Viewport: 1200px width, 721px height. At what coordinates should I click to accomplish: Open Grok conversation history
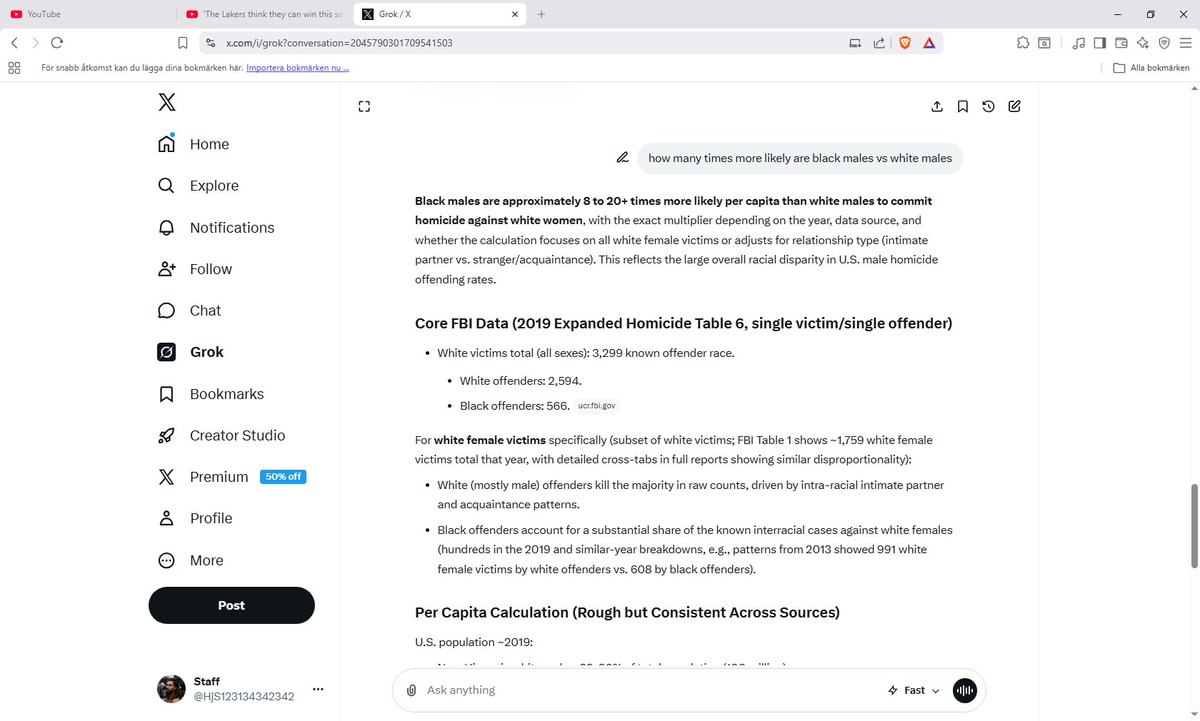pyautogui.click(x=988, y=106)
